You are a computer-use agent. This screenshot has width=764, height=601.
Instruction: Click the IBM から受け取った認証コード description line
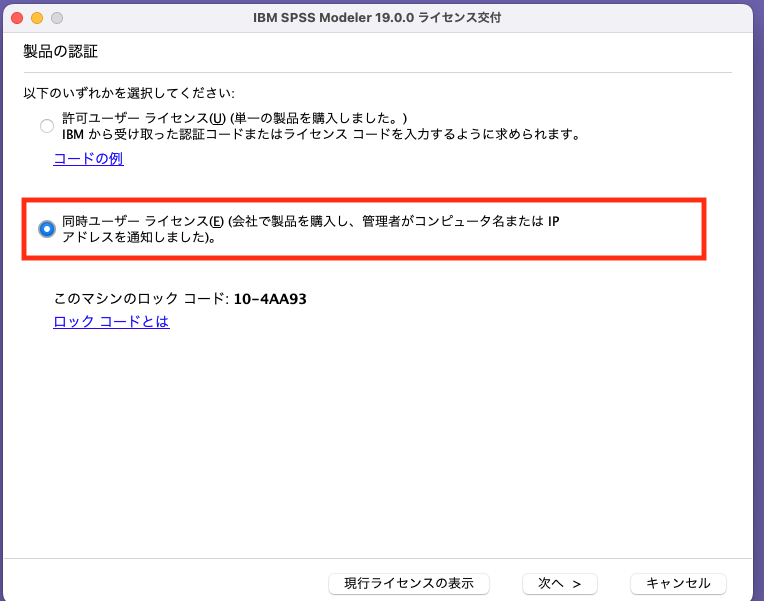322,134
